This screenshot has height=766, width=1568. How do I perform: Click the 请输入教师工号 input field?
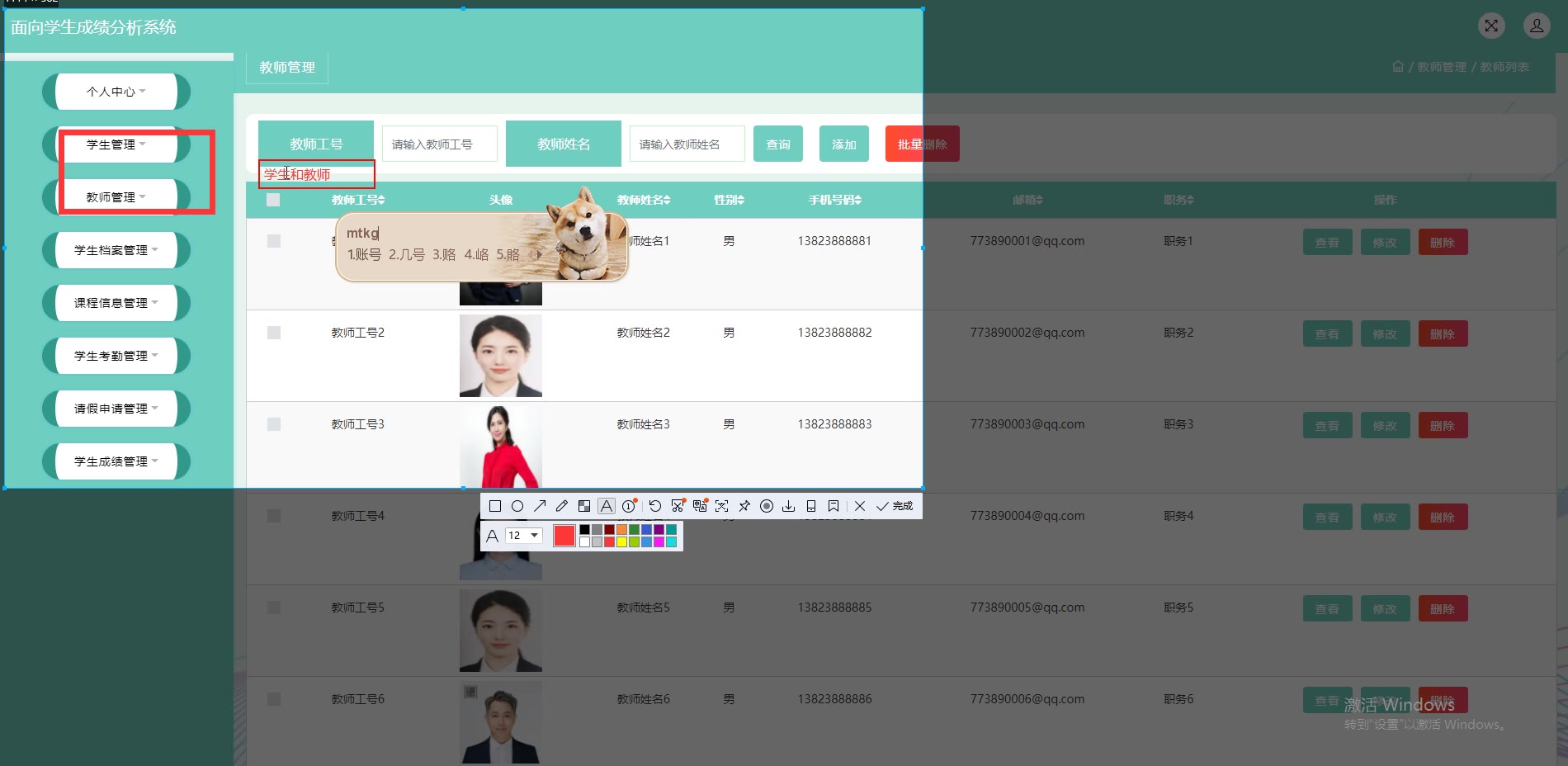pos(440,144)
